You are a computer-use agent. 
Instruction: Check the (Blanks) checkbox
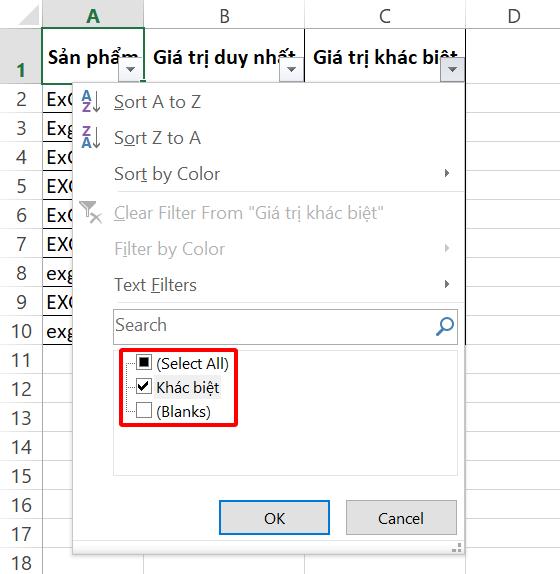[144, 410]
